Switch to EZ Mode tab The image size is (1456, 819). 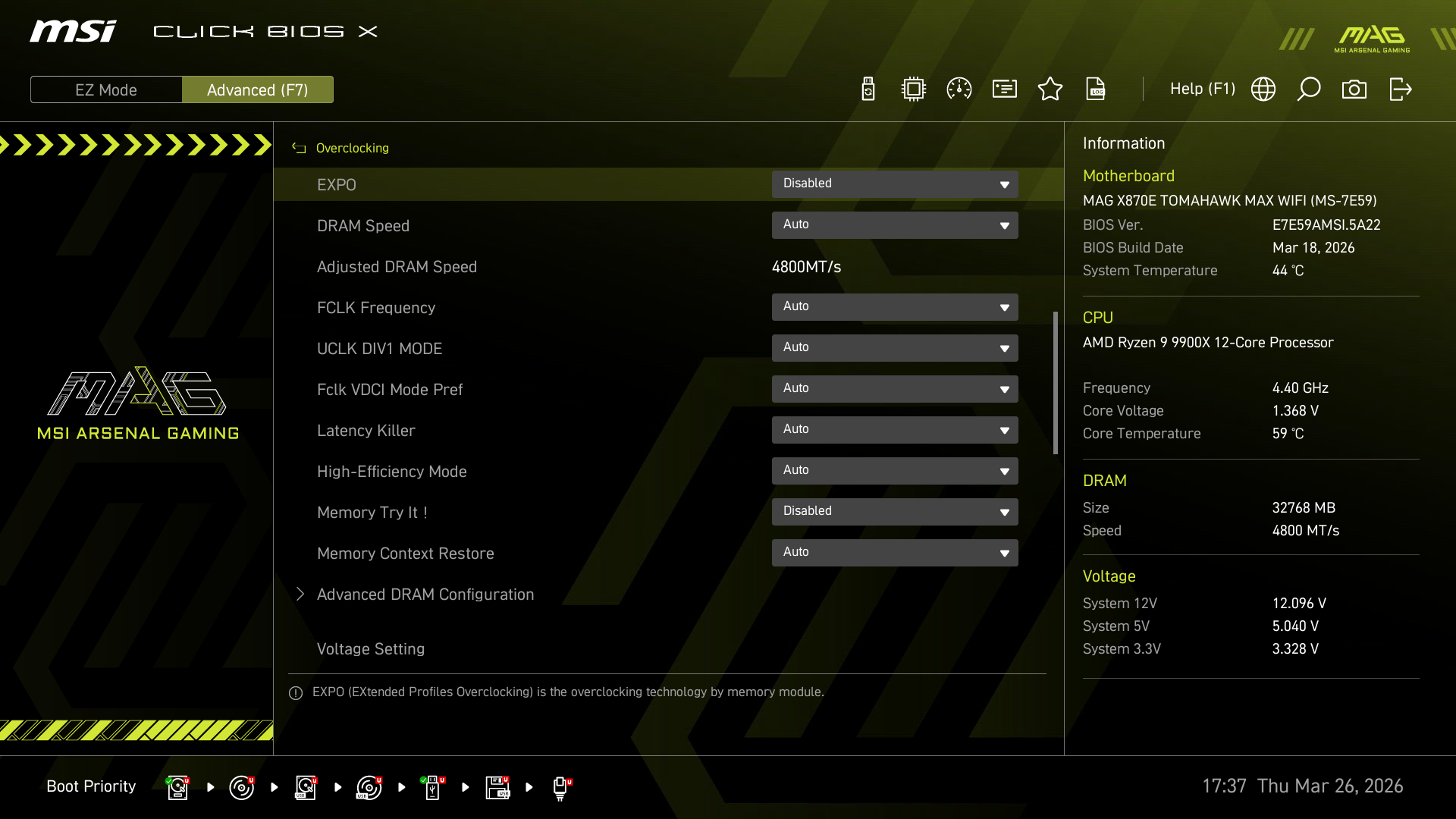(106, 89)
